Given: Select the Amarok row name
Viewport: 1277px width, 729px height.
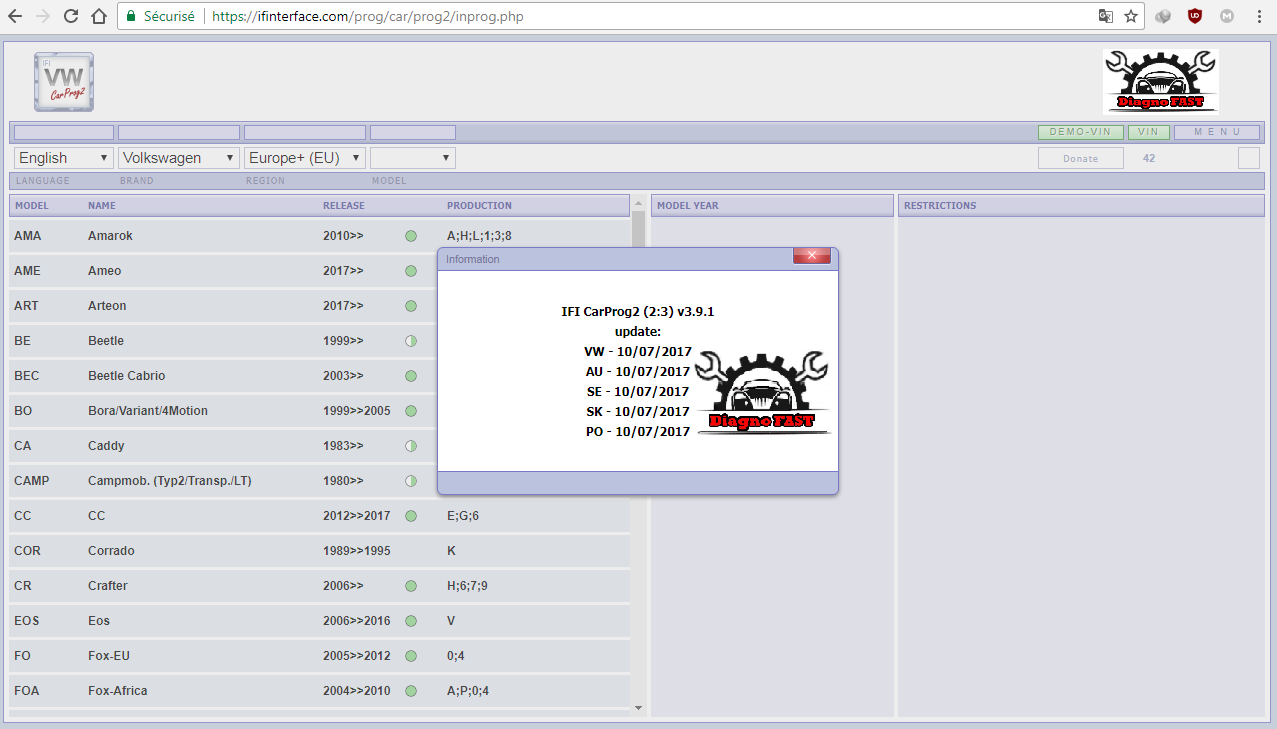Looking at the screenshot, I should pyautogui.click(x=110, y=236).
